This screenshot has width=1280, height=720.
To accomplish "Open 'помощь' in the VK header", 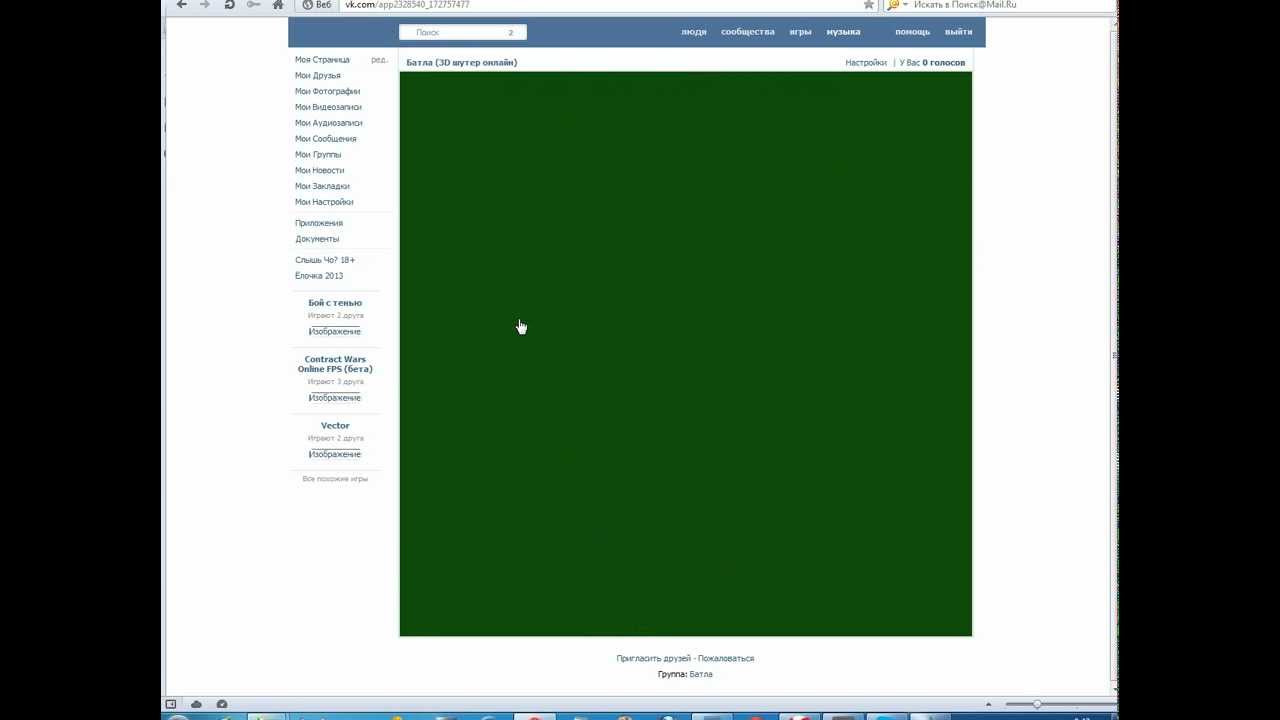I will pyautogui.click(x=912, y=32).
